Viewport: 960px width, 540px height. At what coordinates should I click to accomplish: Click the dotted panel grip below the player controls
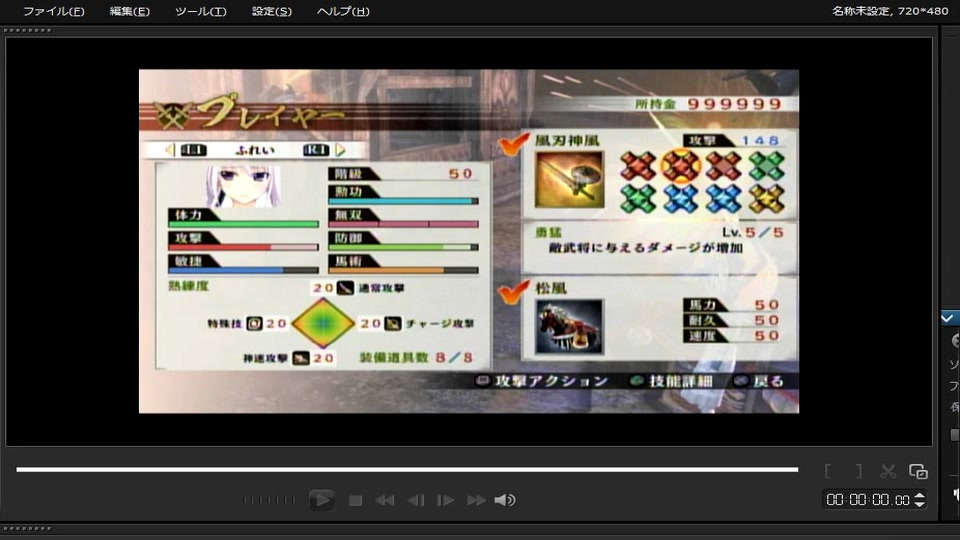[x=28, y=528]
